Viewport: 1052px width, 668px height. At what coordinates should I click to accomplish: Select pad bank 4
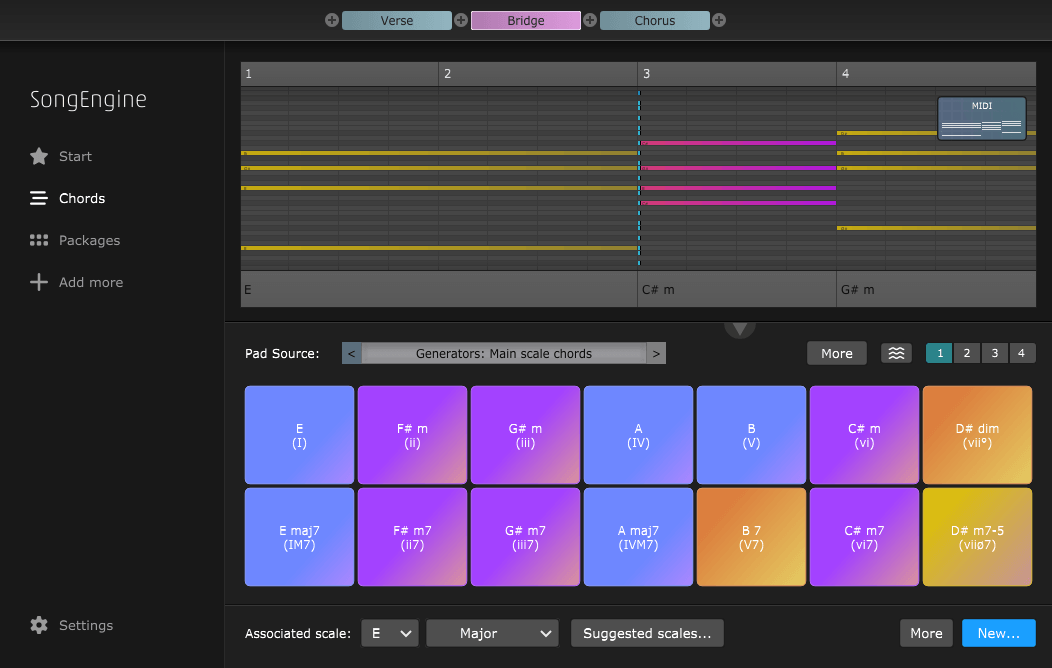click(1022, 352)
